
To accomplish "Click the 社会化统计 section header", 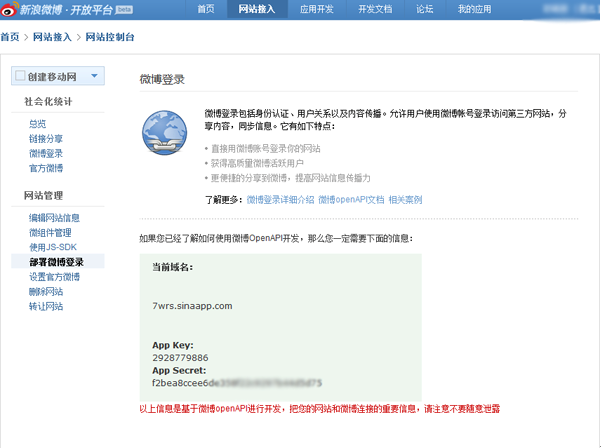I will [x=48, y=102].
